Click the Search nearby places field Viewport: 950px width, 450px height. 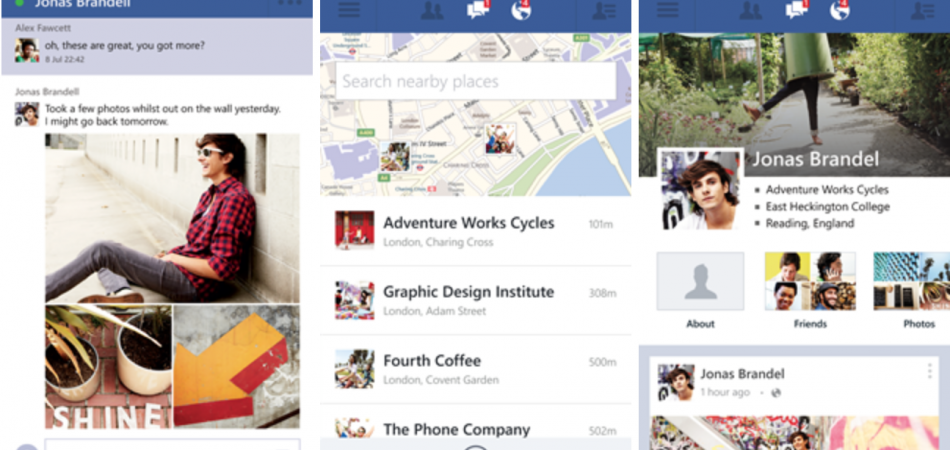coord(476,81)
